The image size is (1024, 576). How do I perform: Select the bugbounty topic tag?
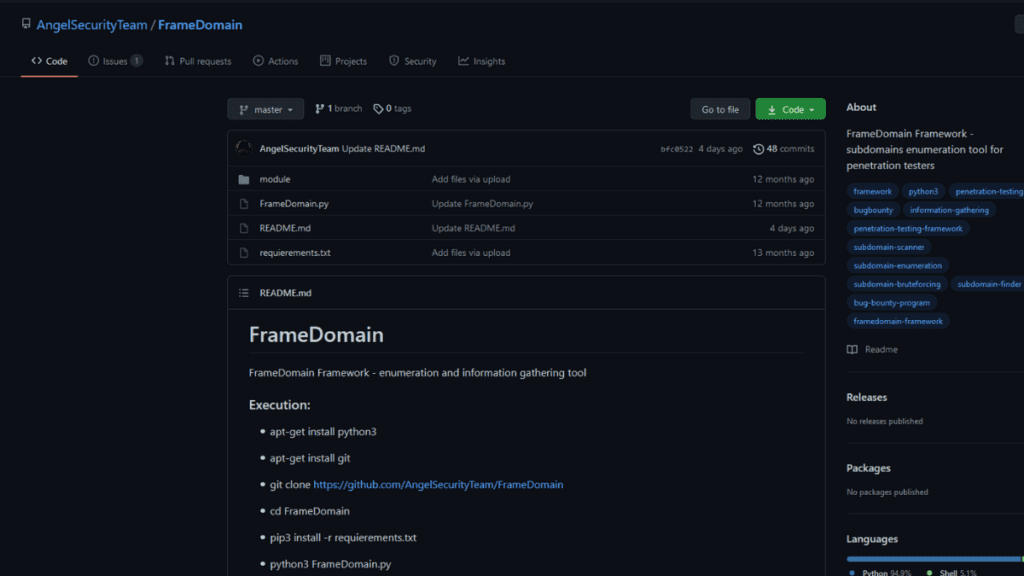pos(872,210)
